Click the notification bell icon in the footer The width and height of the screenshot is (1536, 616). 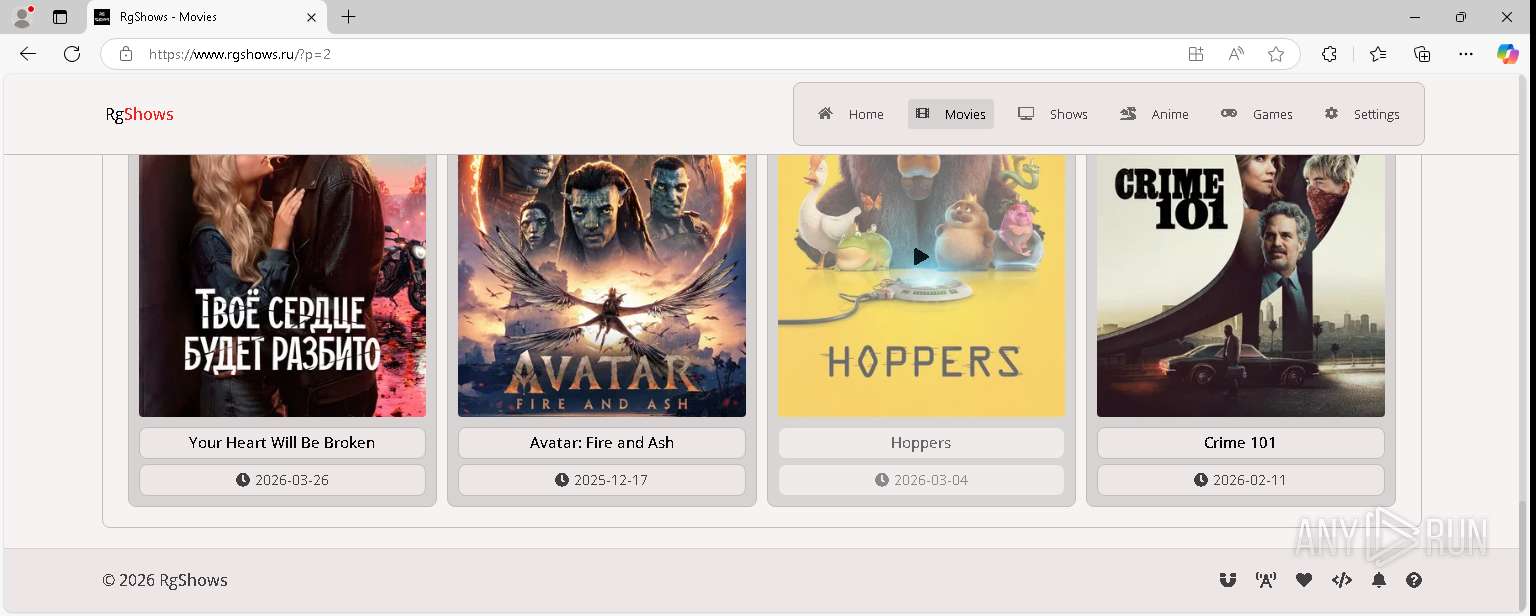1379,580
